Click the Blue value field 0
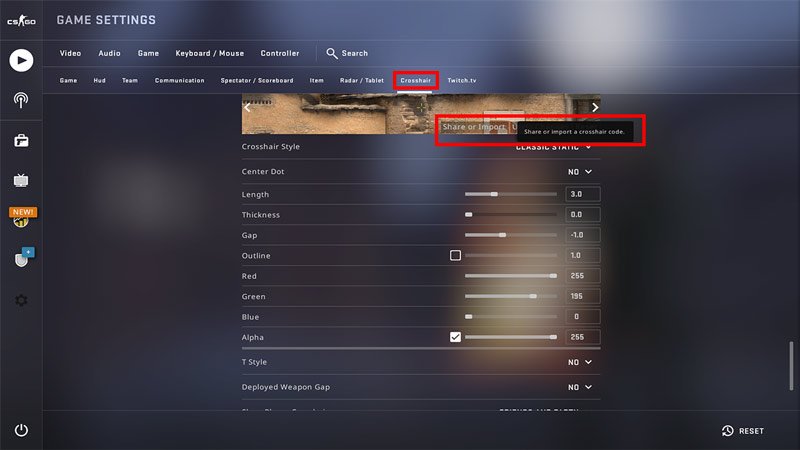This screenshot has width=800, height=450. tap(583, 316)
